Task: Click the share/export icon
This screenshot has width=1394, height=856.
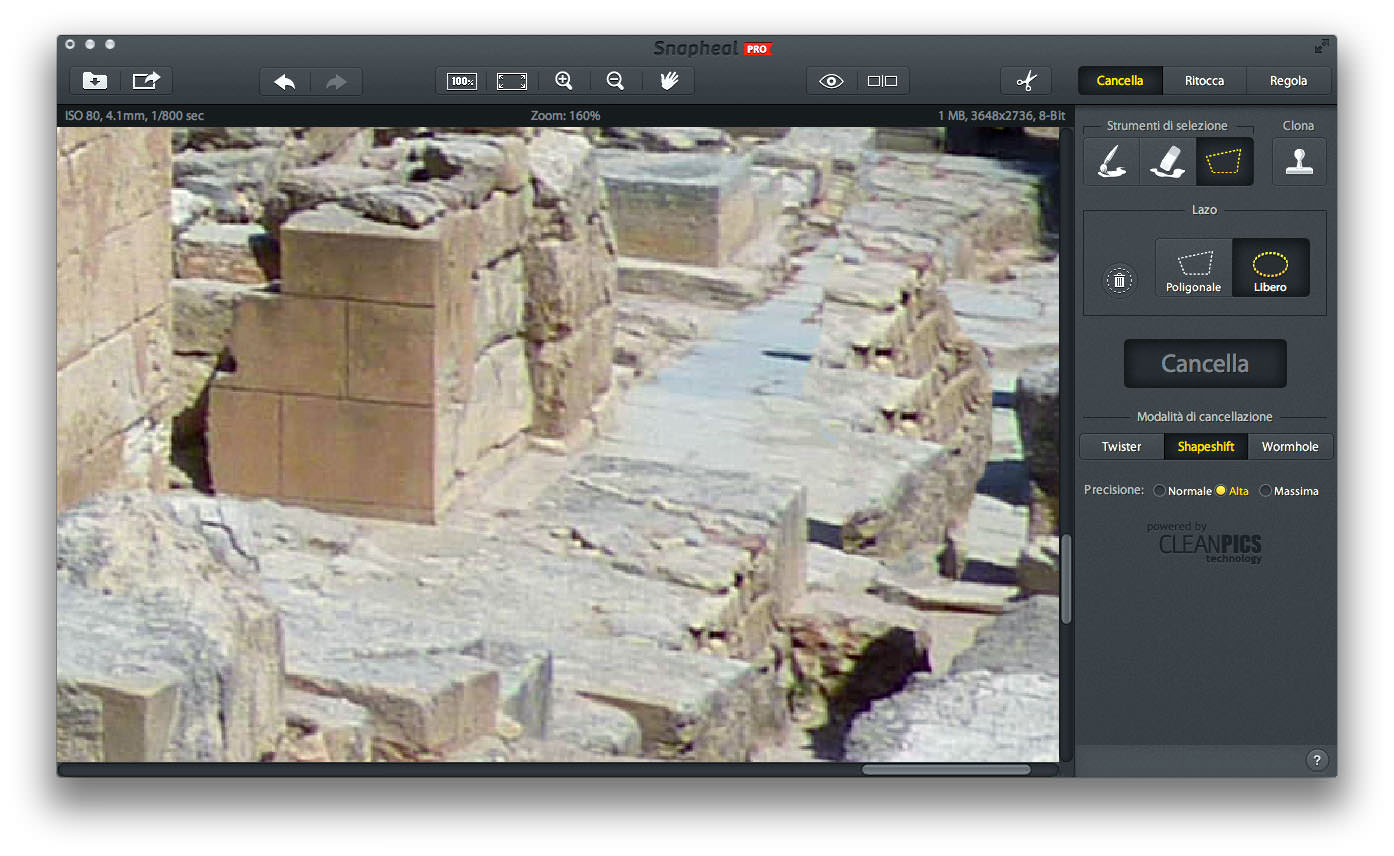Action: (x=147, y=81)
